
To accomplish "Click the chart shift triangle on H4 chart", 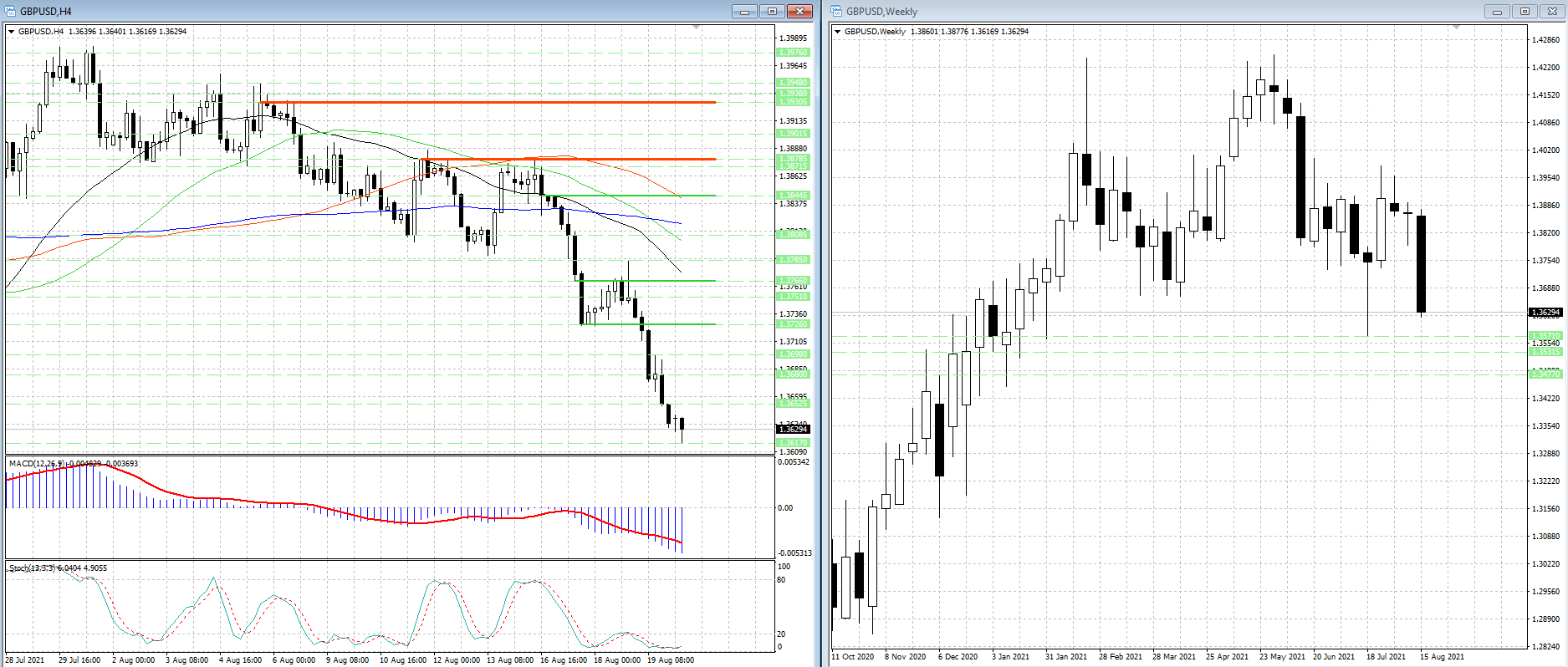I will [x=697, y=28].
